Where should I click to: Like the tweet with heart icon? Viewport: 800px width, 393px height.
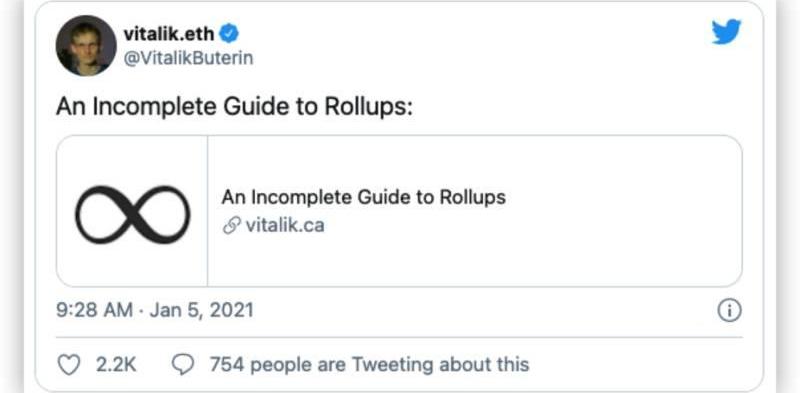69,365
